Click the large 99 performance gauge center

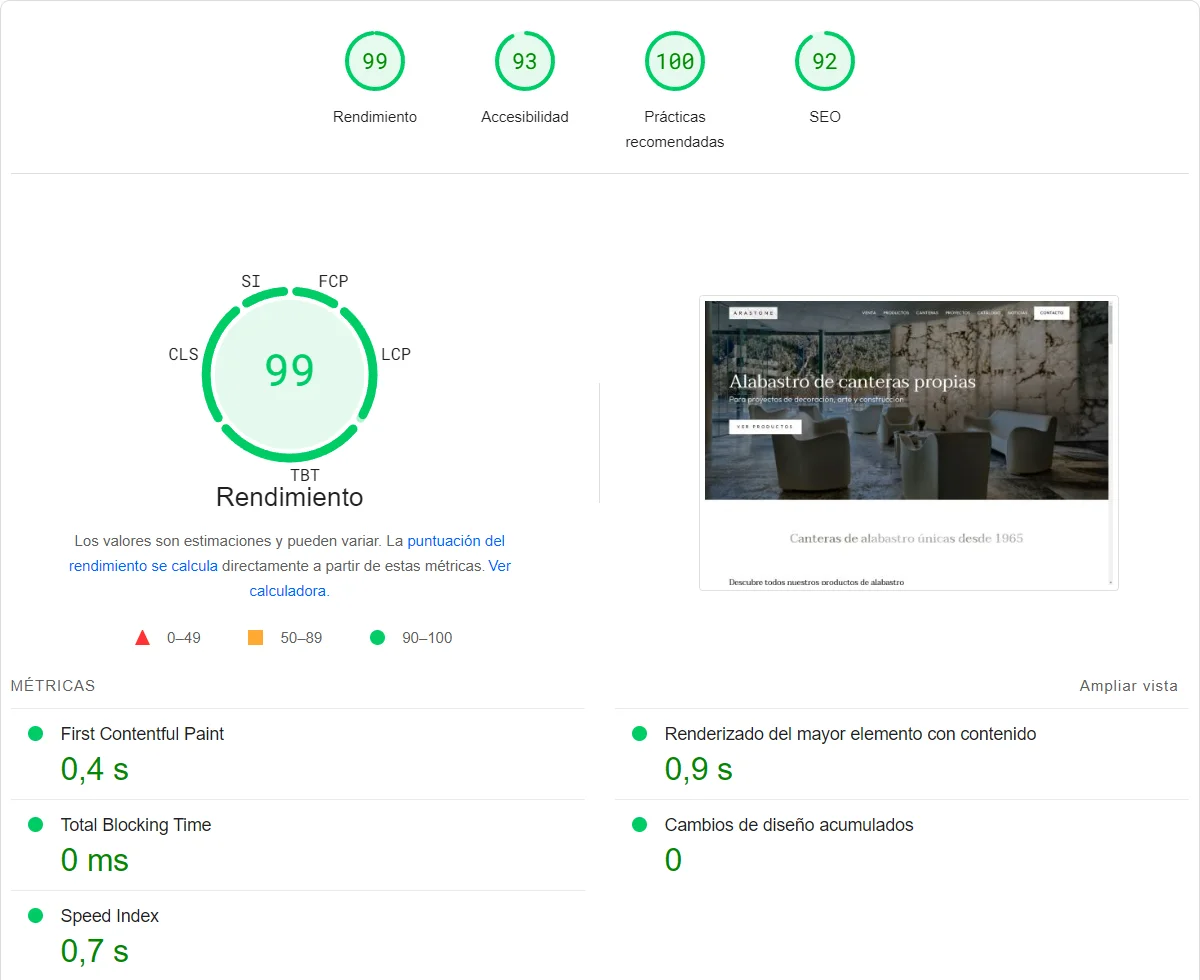(290, 370)
